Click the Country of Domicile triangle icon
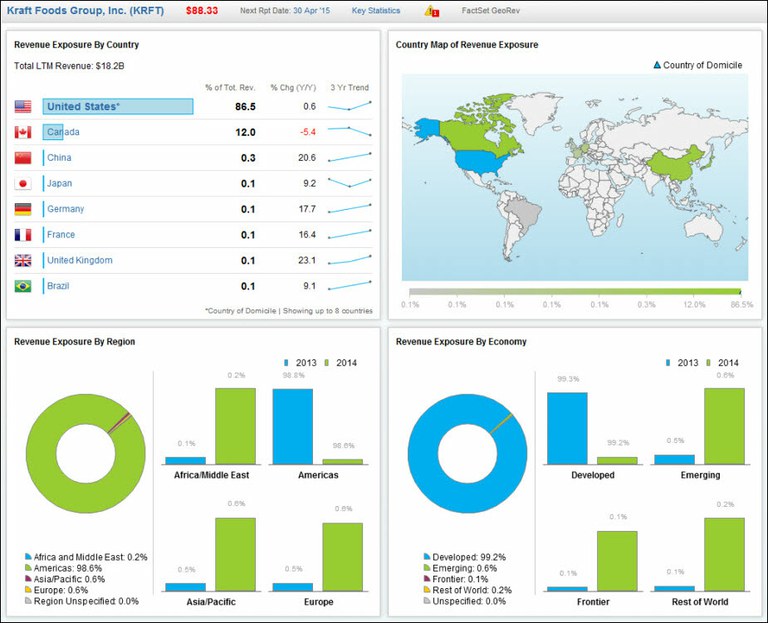 point(657,65)
